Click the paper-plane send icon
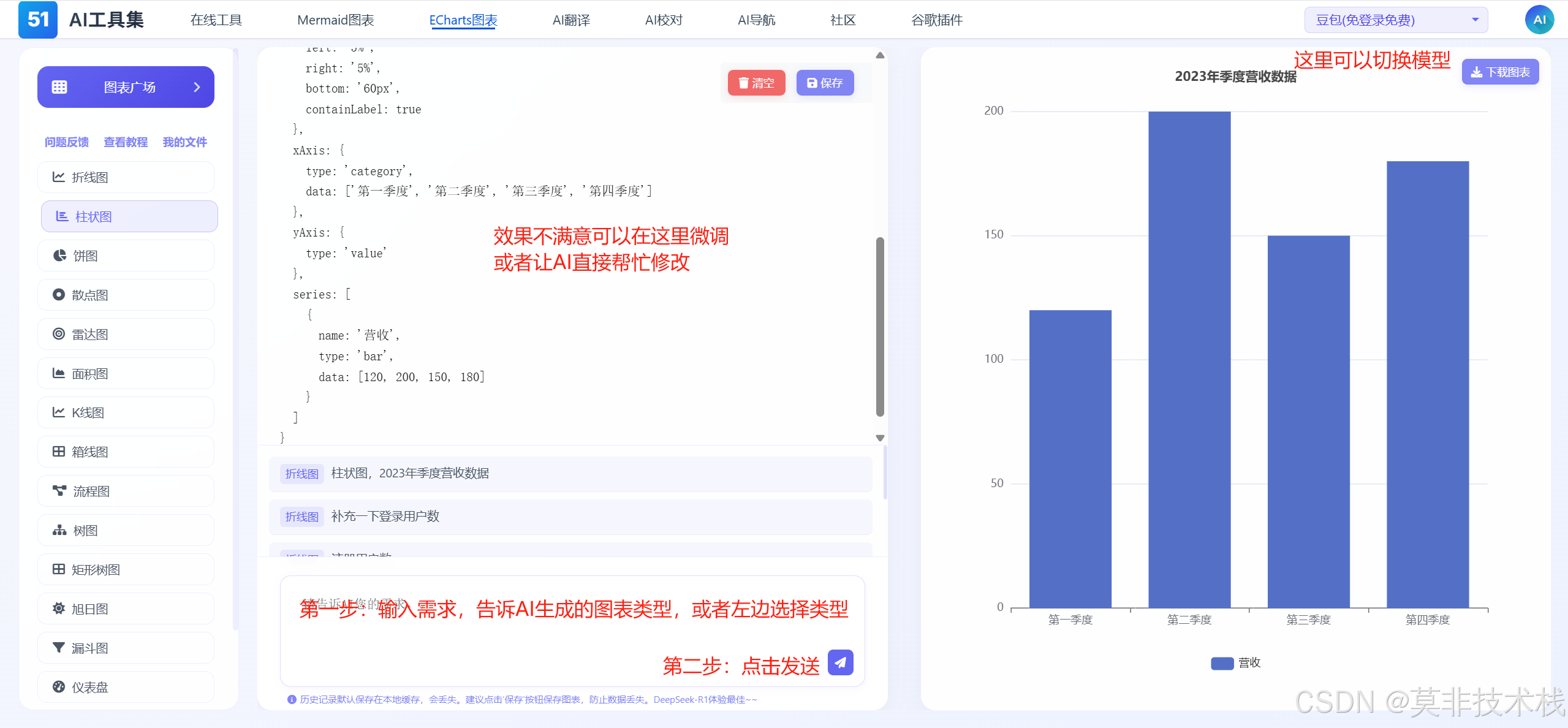Screen dimensions: 1568x728 [840, 662]
